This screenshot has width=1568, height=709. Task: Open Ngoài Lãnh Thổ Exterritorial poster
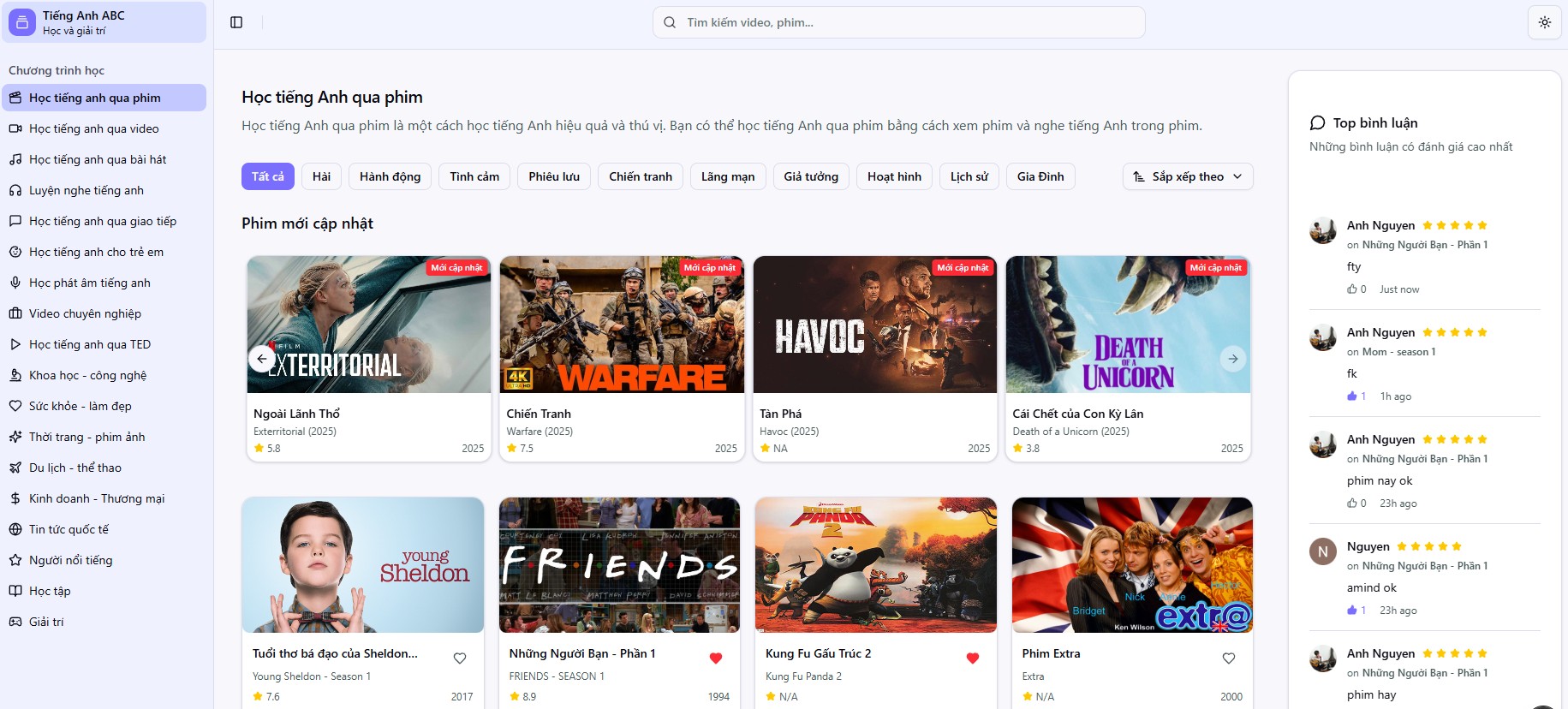pos(369,325)
